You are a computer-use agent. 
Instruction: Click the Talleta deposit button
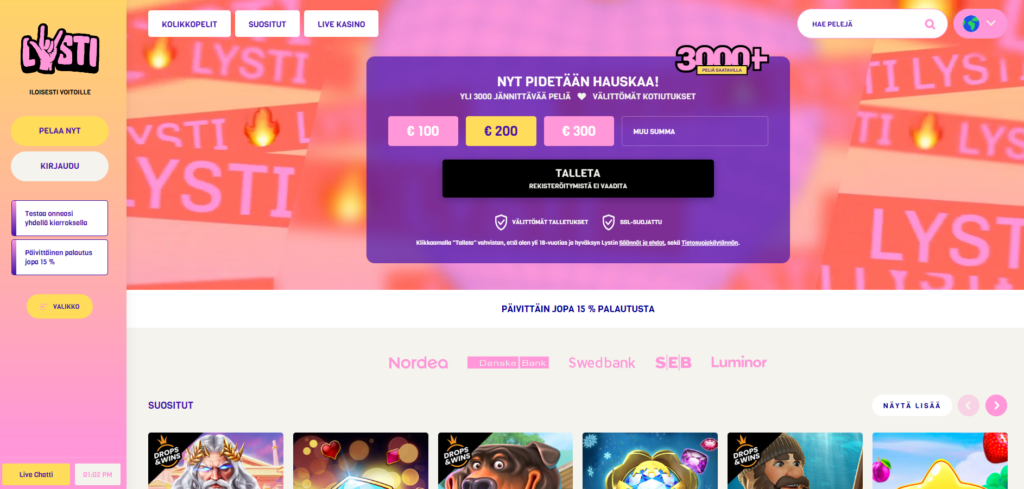578,178
